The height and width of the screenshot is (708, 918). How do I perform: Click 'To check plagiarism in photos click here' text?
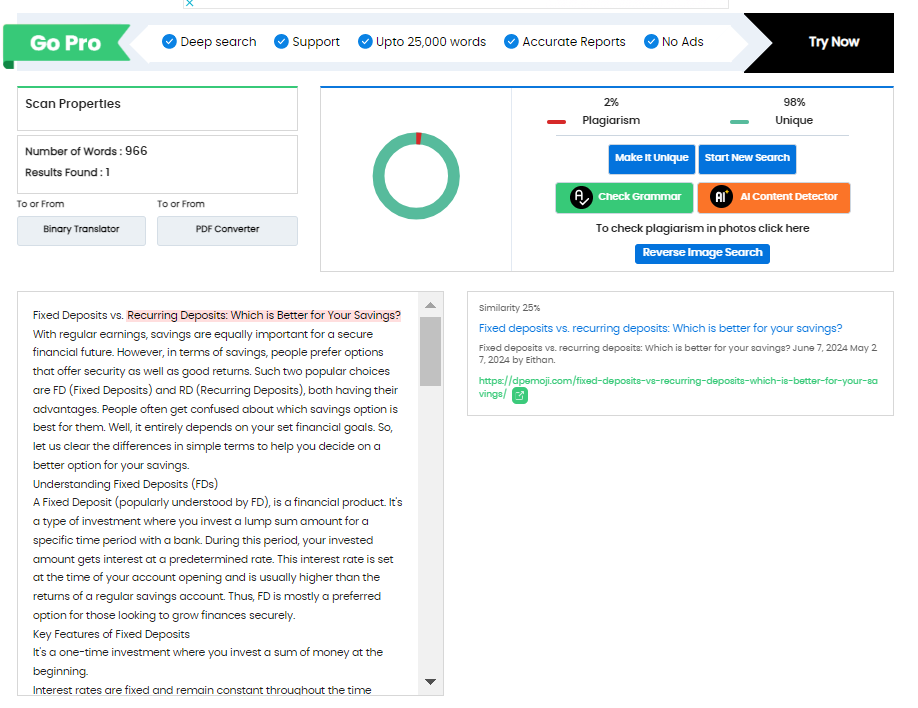702,228
